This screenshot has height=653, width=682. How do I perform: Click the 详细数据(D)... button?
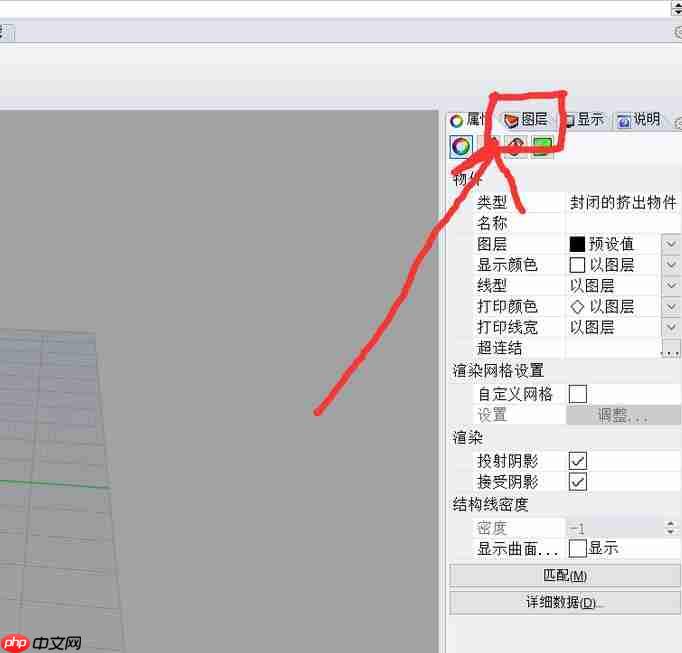point(565,603)
